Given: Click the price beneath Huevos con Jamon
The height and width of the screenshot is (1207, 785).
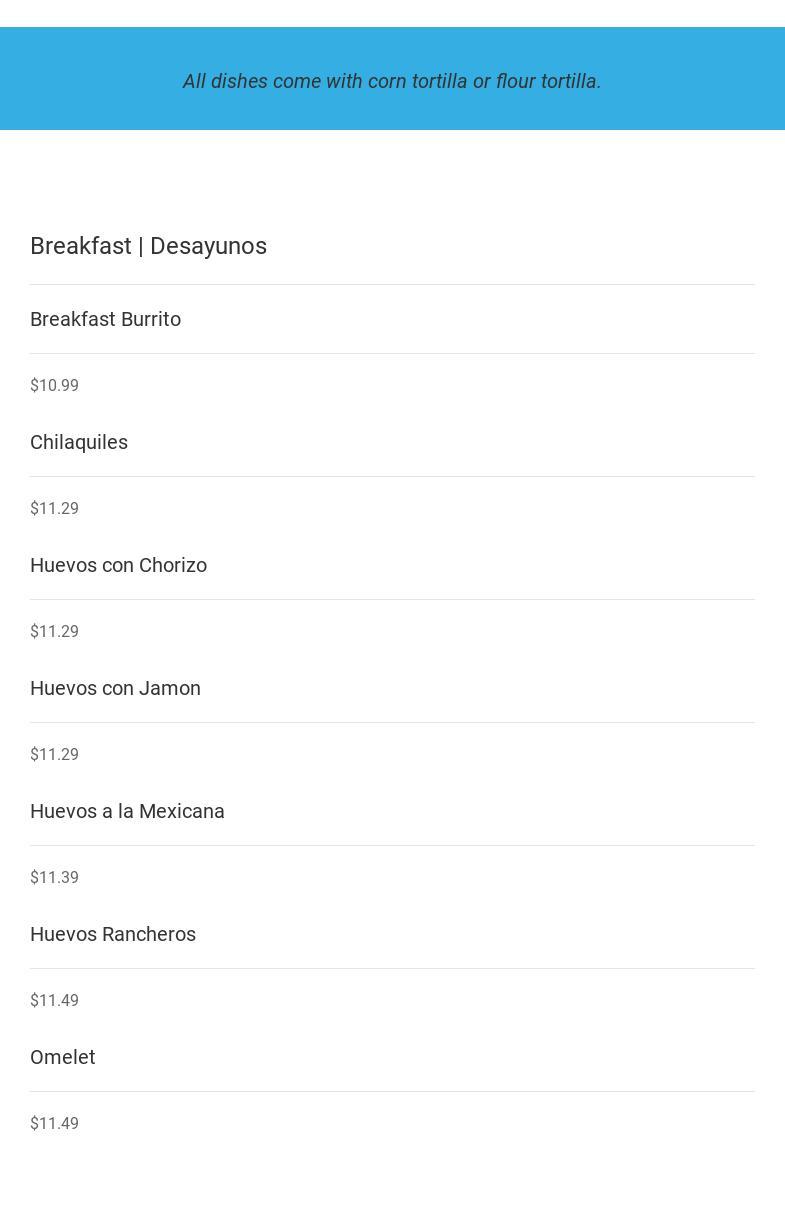Looking at the screenshot, I should point(54,754).
